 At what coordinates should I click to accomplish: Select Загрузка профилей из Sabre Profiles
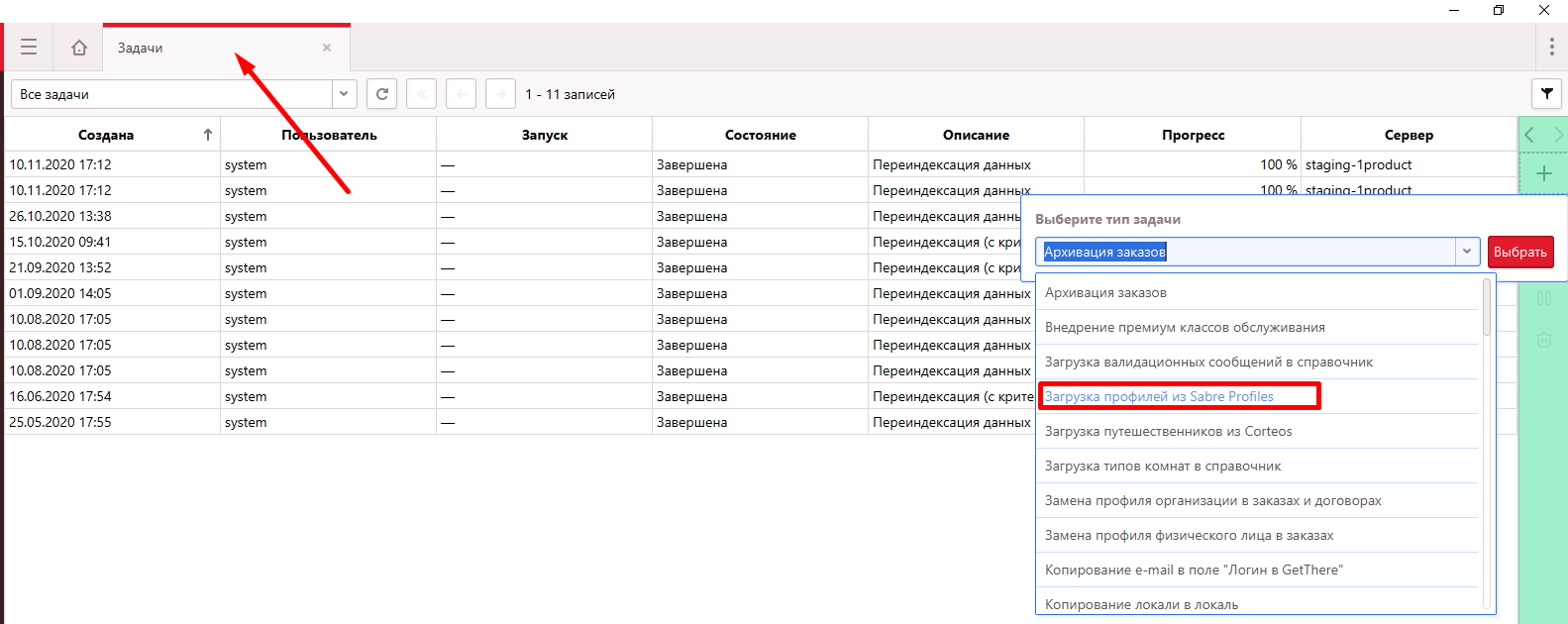1159,396
